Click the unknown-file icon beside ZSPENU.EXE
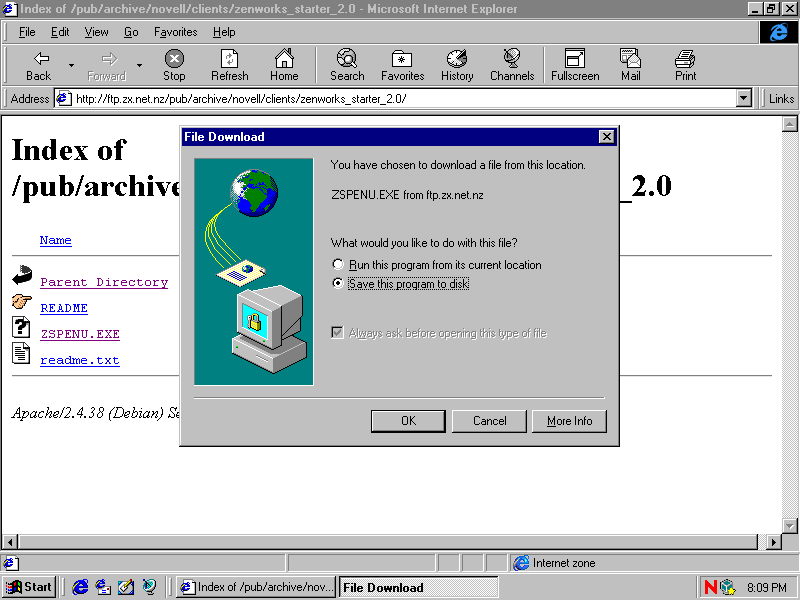Viewport: 800px width, 600px height. tap(21, 327)
